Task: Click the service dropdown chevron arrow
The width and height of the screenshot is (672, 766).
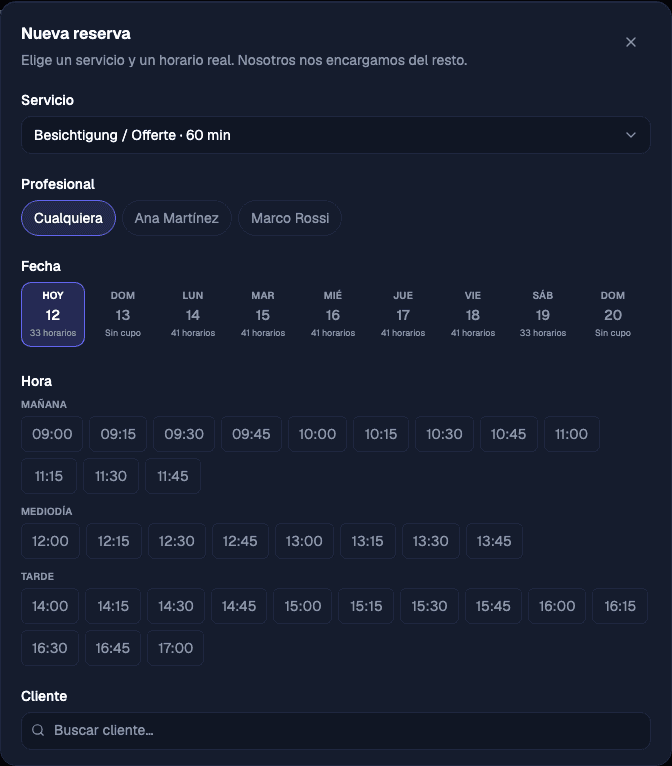Action: pos(631,135)
